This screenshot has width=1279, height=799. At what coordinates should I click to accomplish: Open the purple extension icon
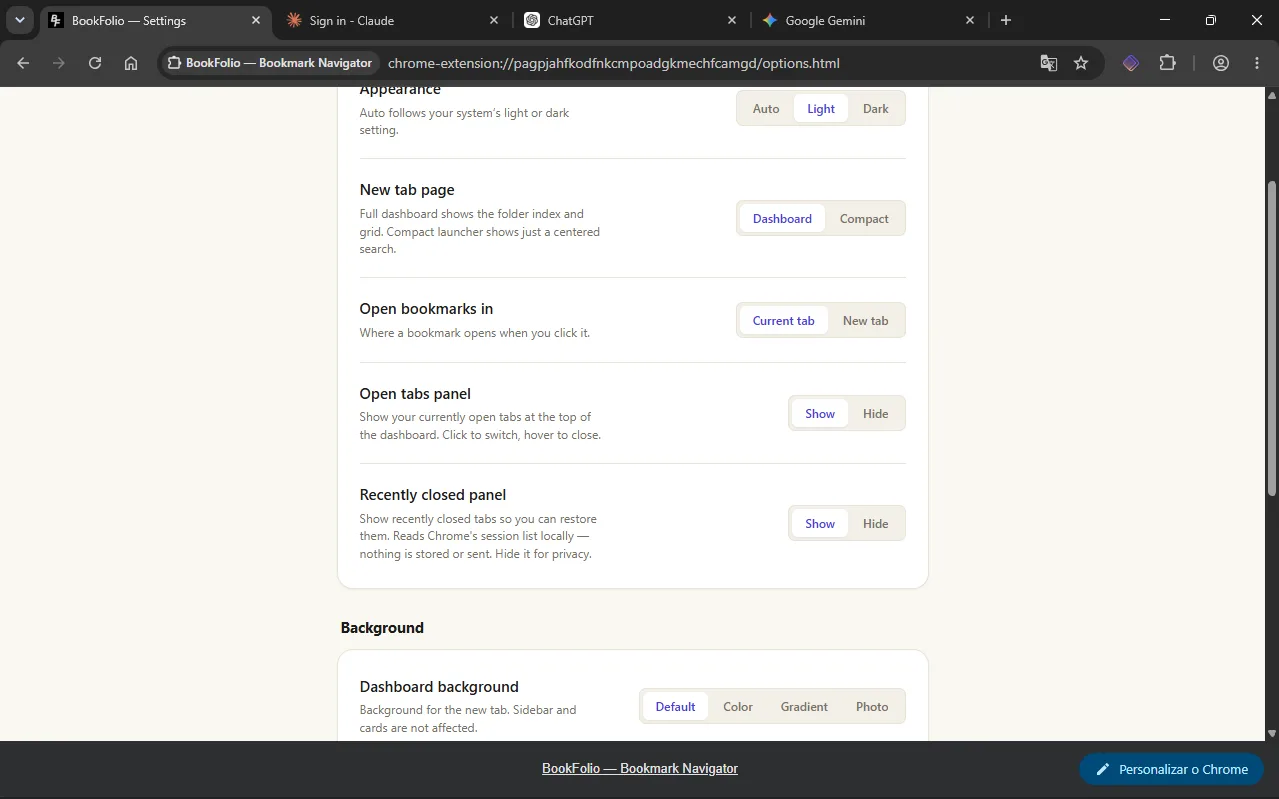[x=1131, y=63]
